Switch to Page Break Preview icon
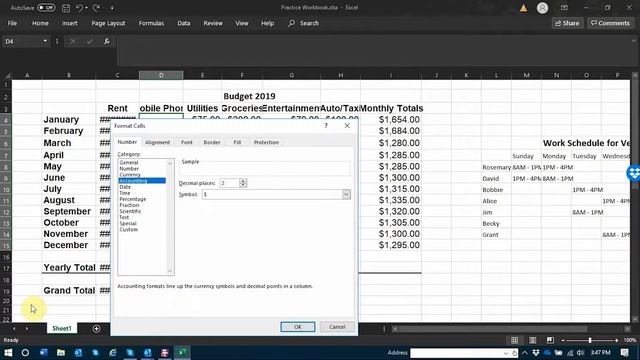This screenshot has width=640, height=360. pos(550,340)
